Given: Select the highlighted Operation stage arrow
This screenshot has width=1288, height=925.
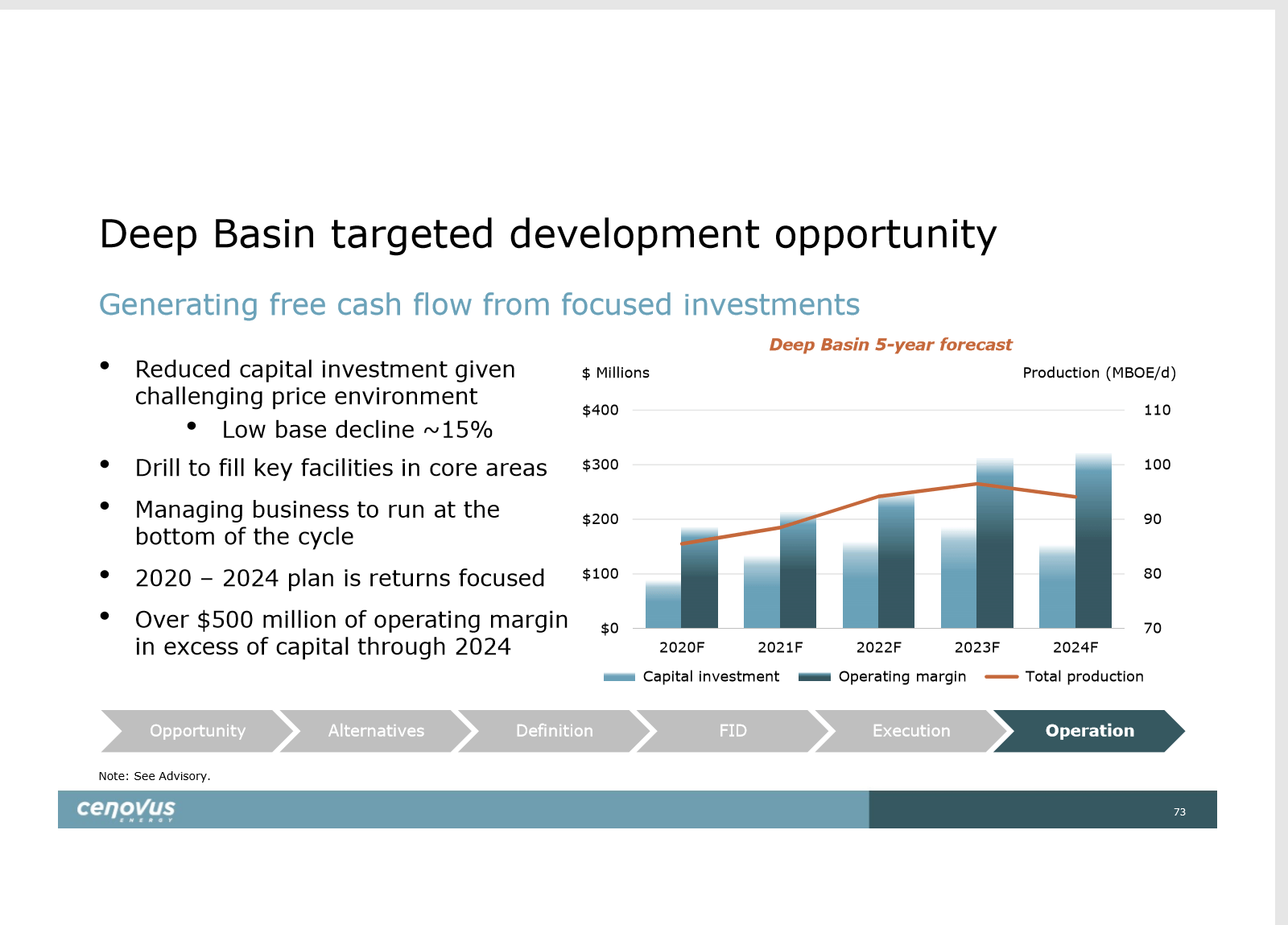Looking at the screenshot, I should click(1089, 731).
